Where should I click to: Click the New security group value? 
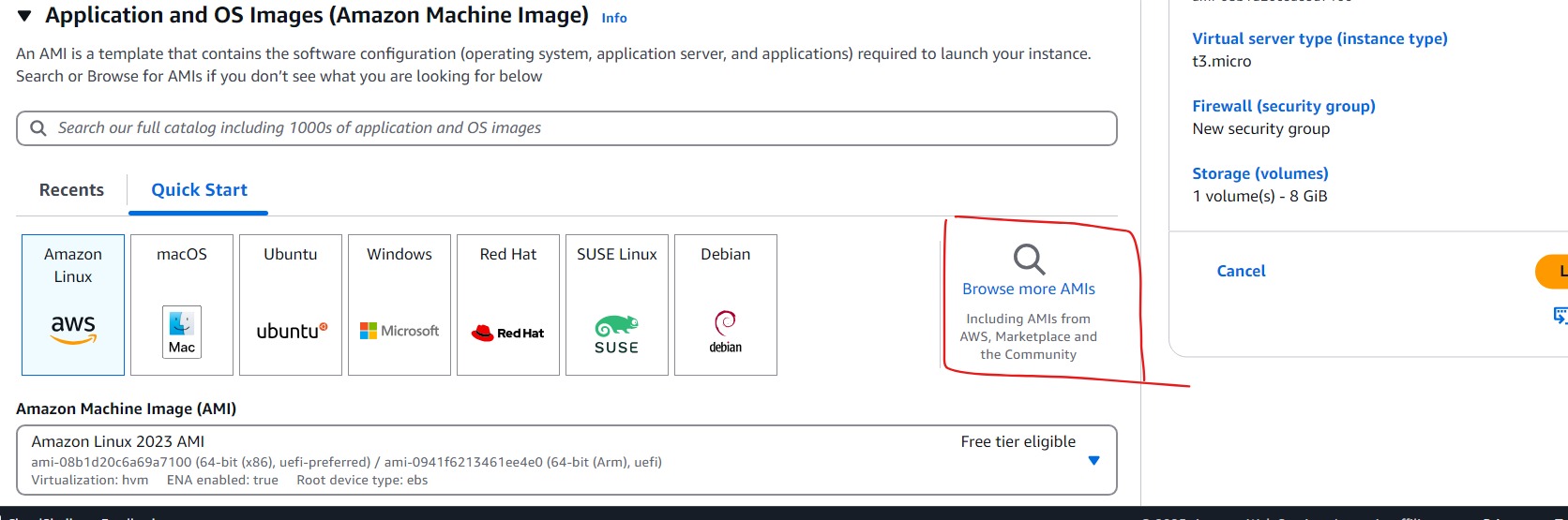click(x=1260, y=128)
